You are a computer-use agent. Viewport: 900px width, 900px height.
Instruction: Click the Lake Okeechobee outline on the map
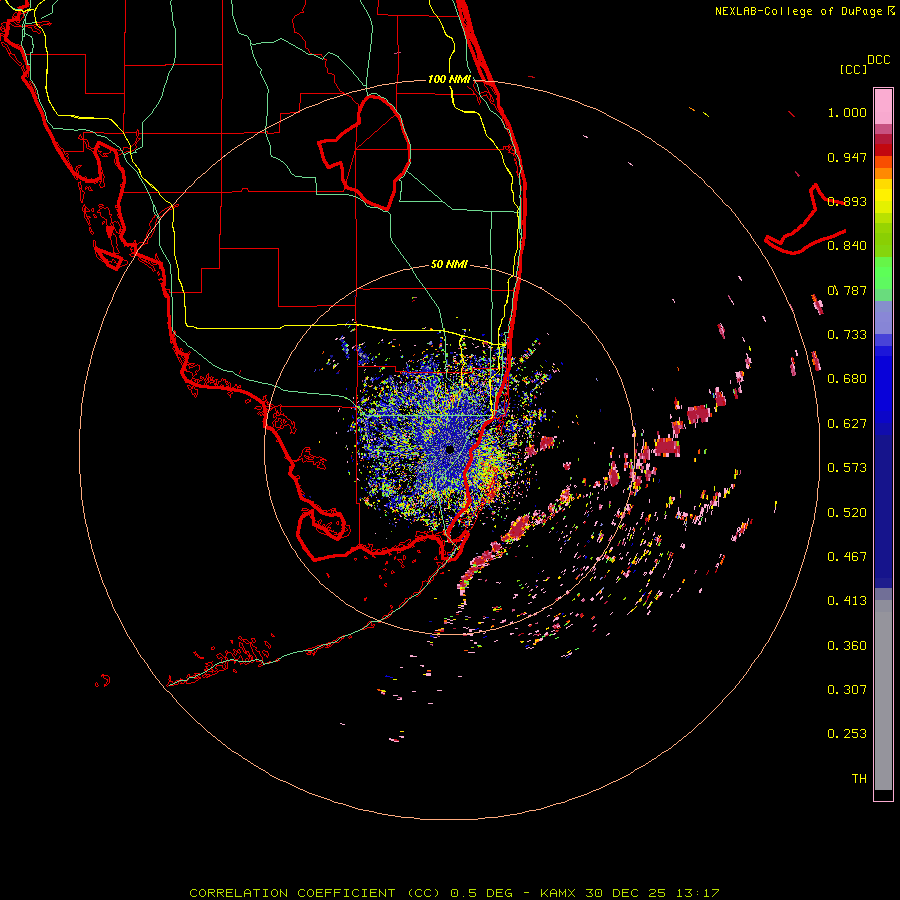[366, 152]
